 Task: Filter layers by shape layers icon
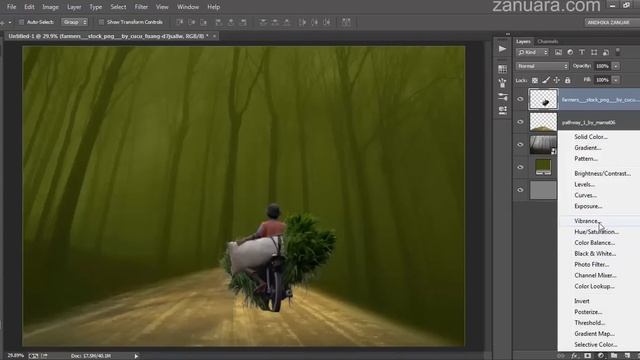pyautogui.click(x=594, y=52)
